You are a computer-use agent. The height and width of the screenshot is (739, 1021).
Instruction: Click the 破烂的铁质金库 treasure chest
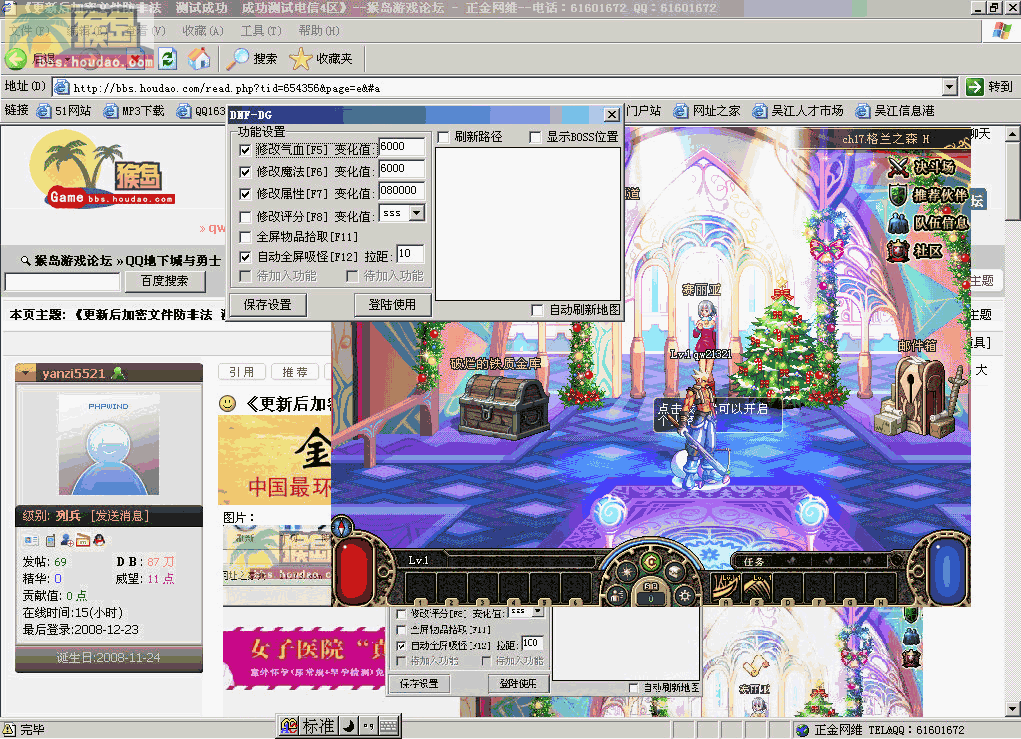coord(504,406)
